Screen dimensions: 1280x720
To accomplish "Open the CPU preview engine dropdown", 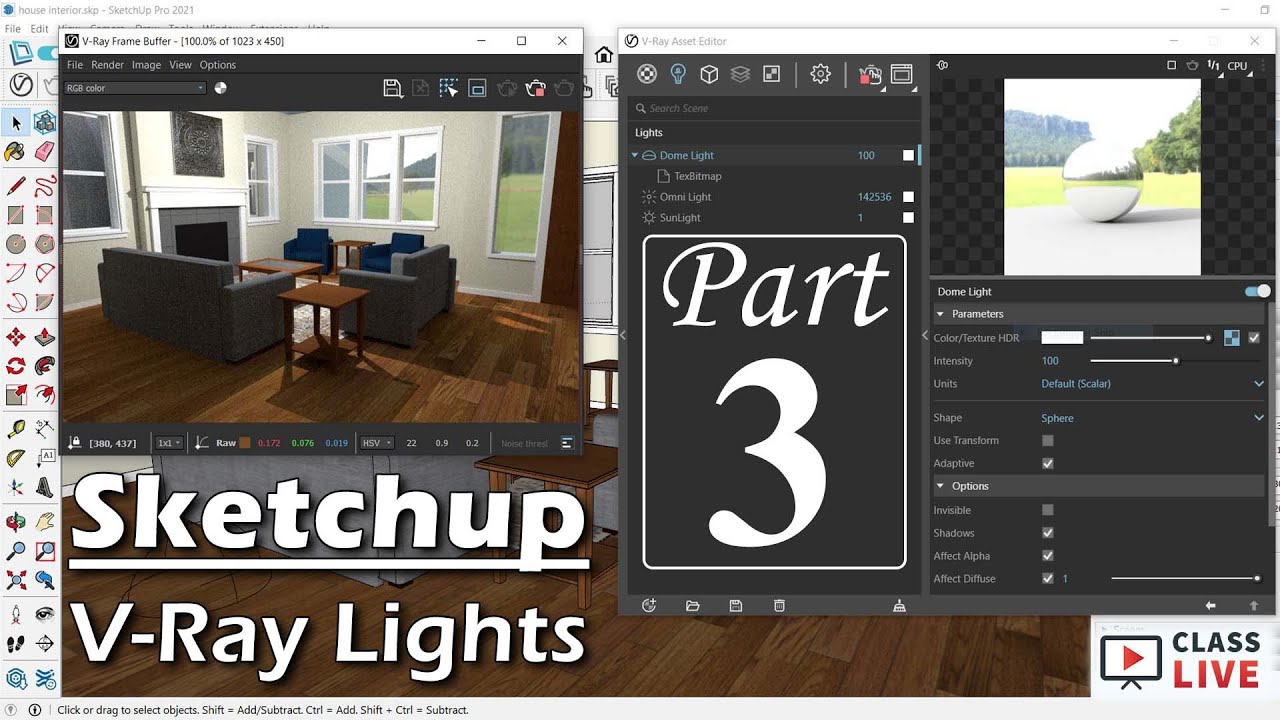I will tap(1240, 66).
